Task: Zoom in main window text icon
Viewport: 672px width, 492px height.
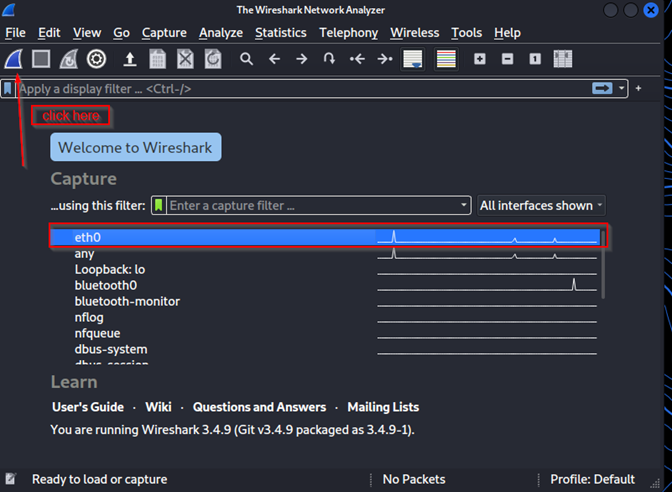Action: coord(480,59)
